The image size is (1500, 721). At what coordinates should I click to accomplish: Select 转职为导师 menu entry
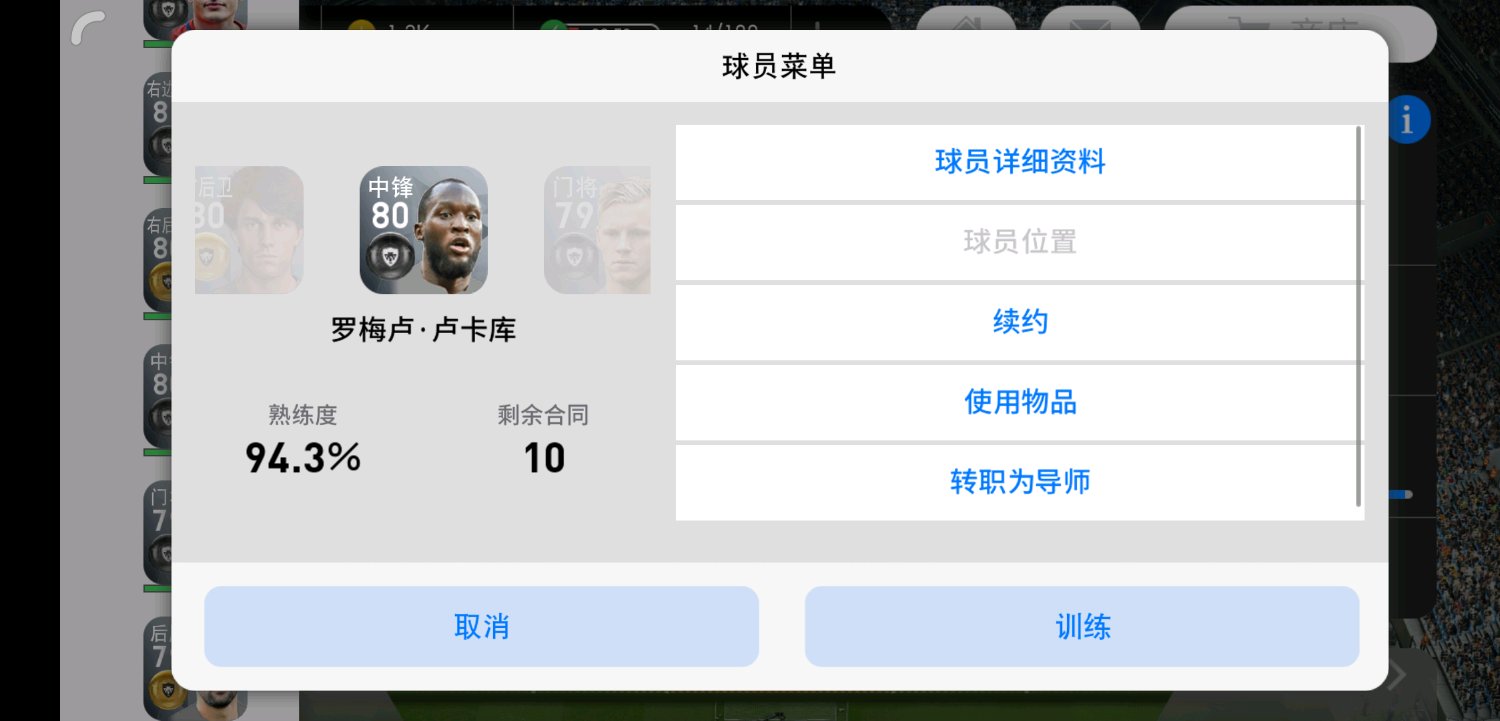point(1020,482)
